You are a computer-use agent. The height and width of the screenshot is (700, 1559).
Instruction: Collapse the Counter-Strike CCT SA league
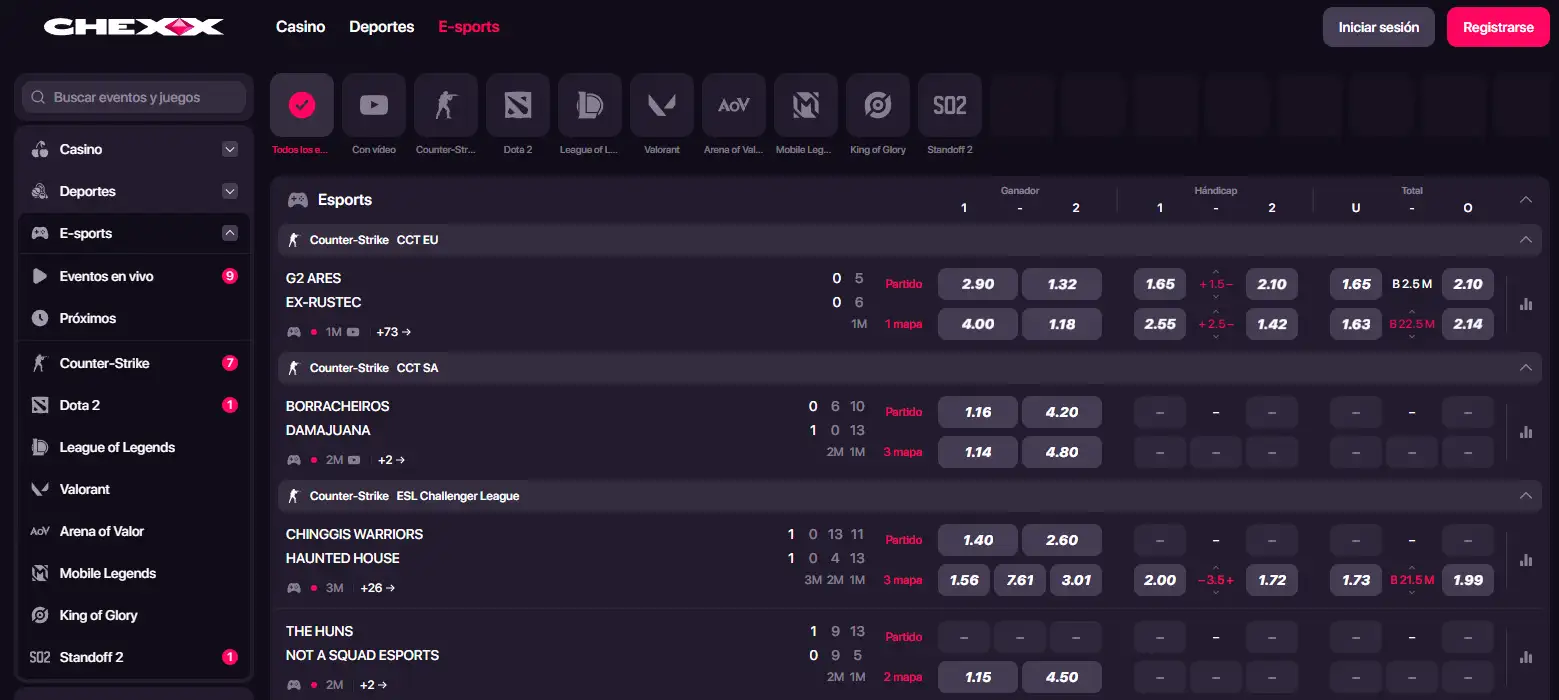(1525, 368)
